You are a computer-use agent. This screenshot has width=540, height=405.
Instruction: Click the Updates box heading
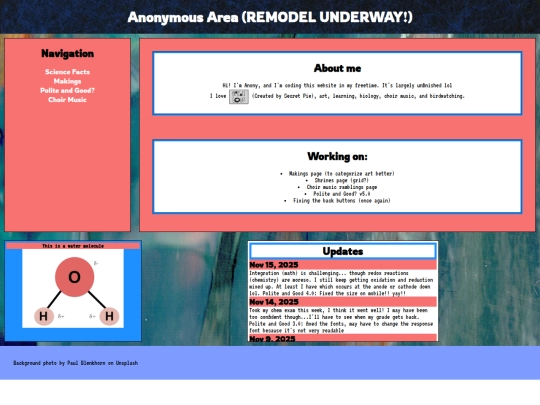pyautogui.click(x=343, y=251)
